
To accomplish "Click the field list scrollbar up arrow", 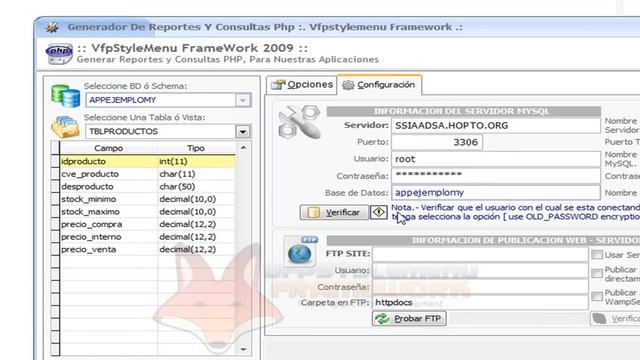I will coord(244,147).
